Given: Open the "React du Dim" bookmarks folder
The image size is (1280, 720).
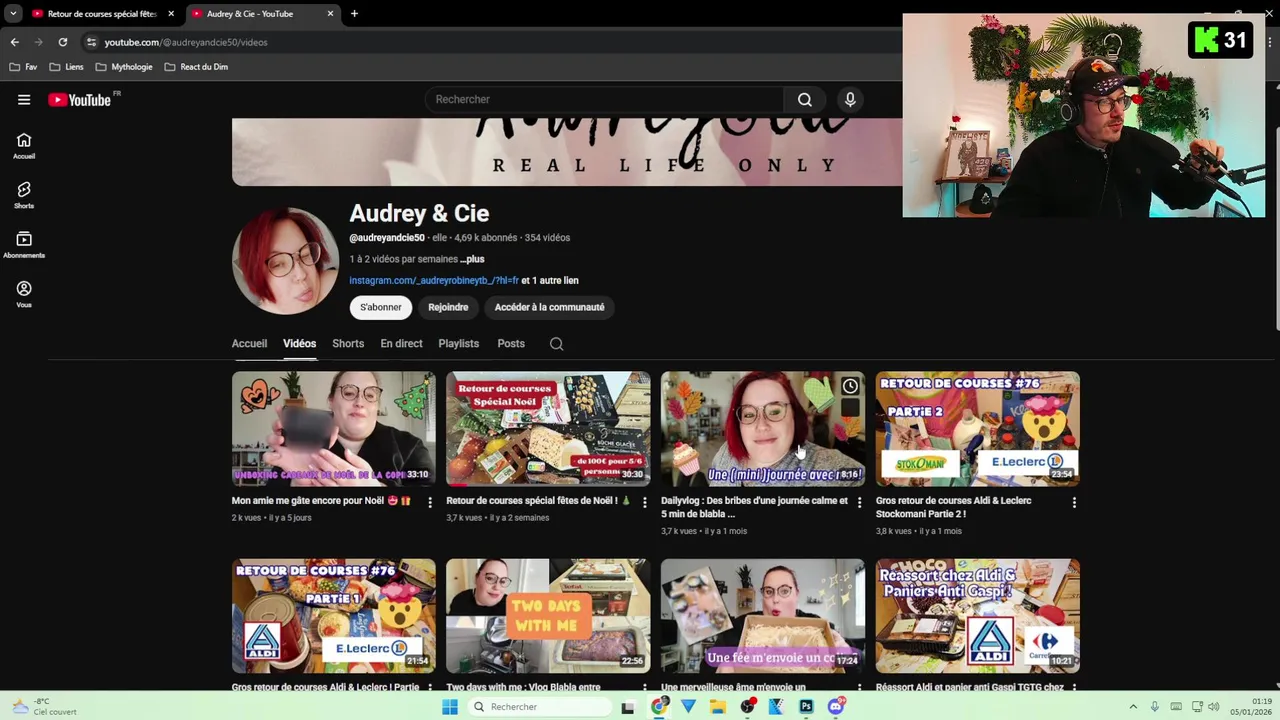Looking at the screenshot, I should (196, 67).
